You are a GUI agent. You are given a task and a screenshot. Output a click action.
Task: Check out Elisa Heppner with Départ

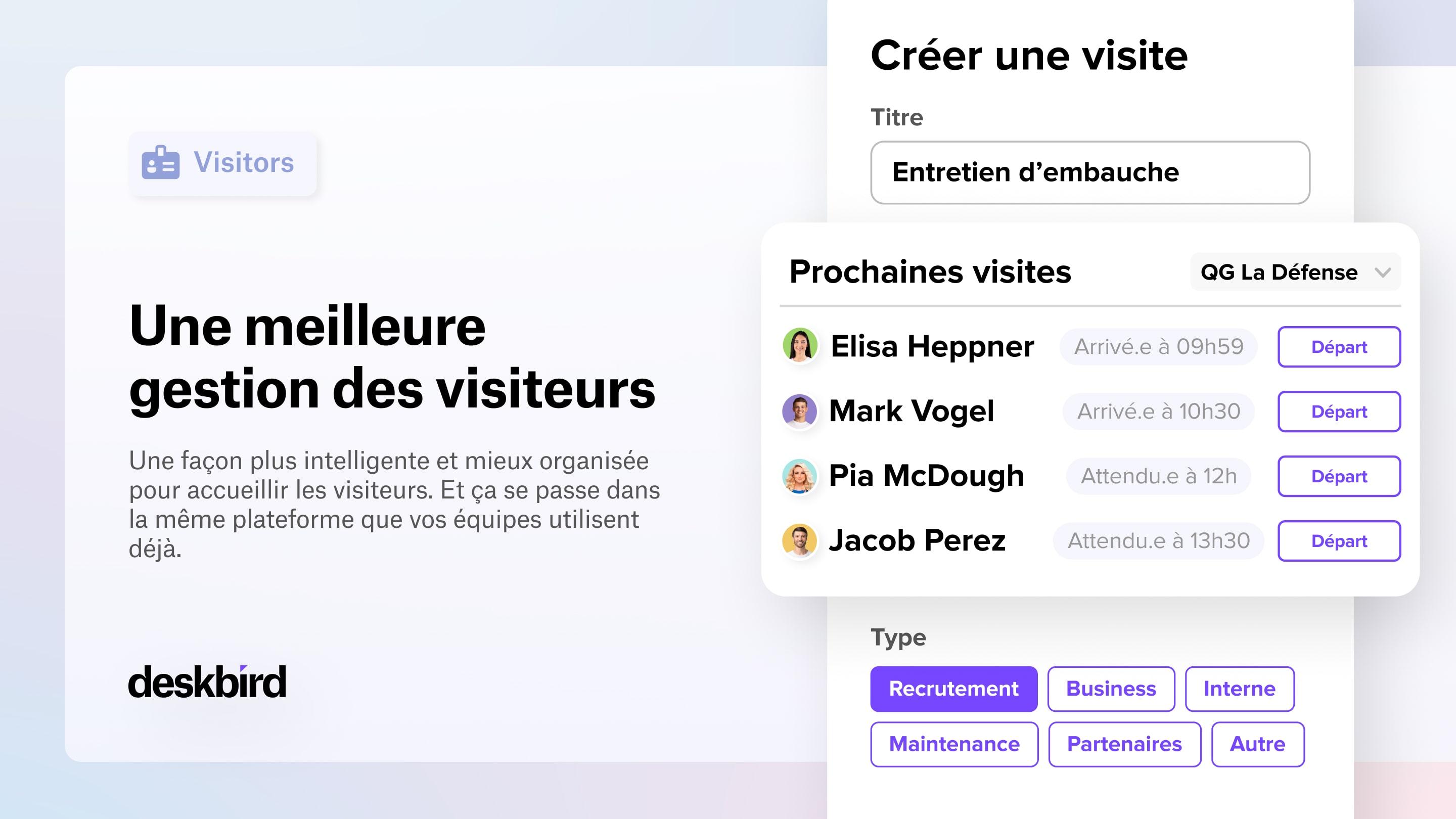pos(1339,347)
